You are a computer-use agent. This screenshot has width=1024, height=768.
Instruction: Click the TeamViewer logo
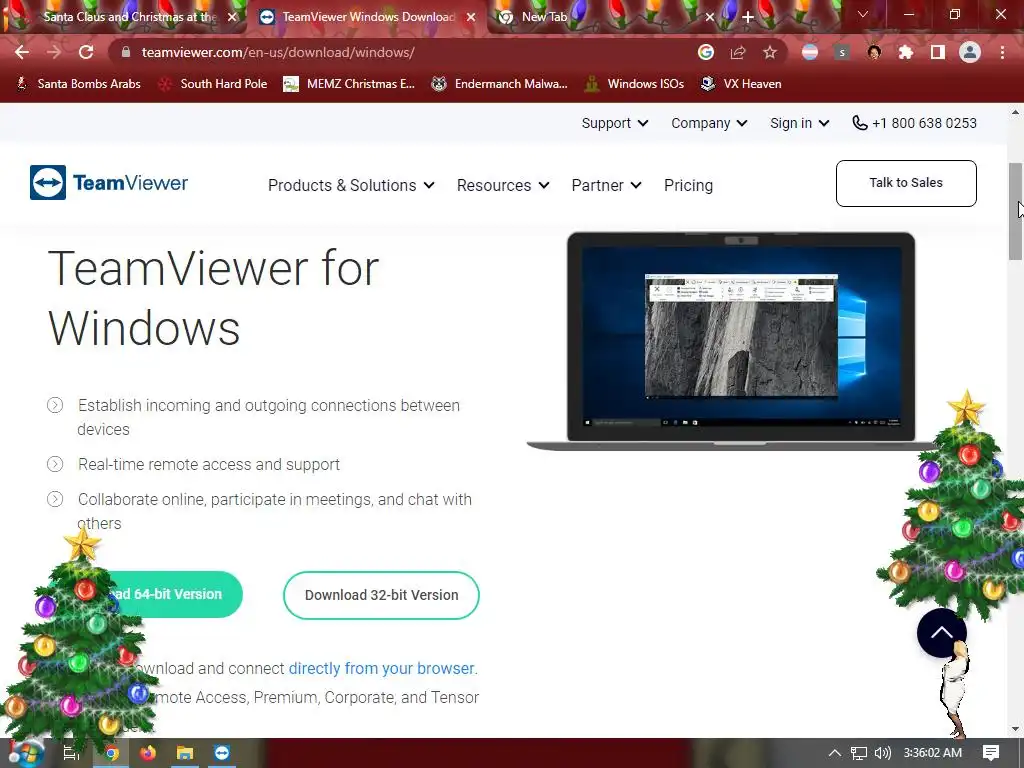click(109, 182)
